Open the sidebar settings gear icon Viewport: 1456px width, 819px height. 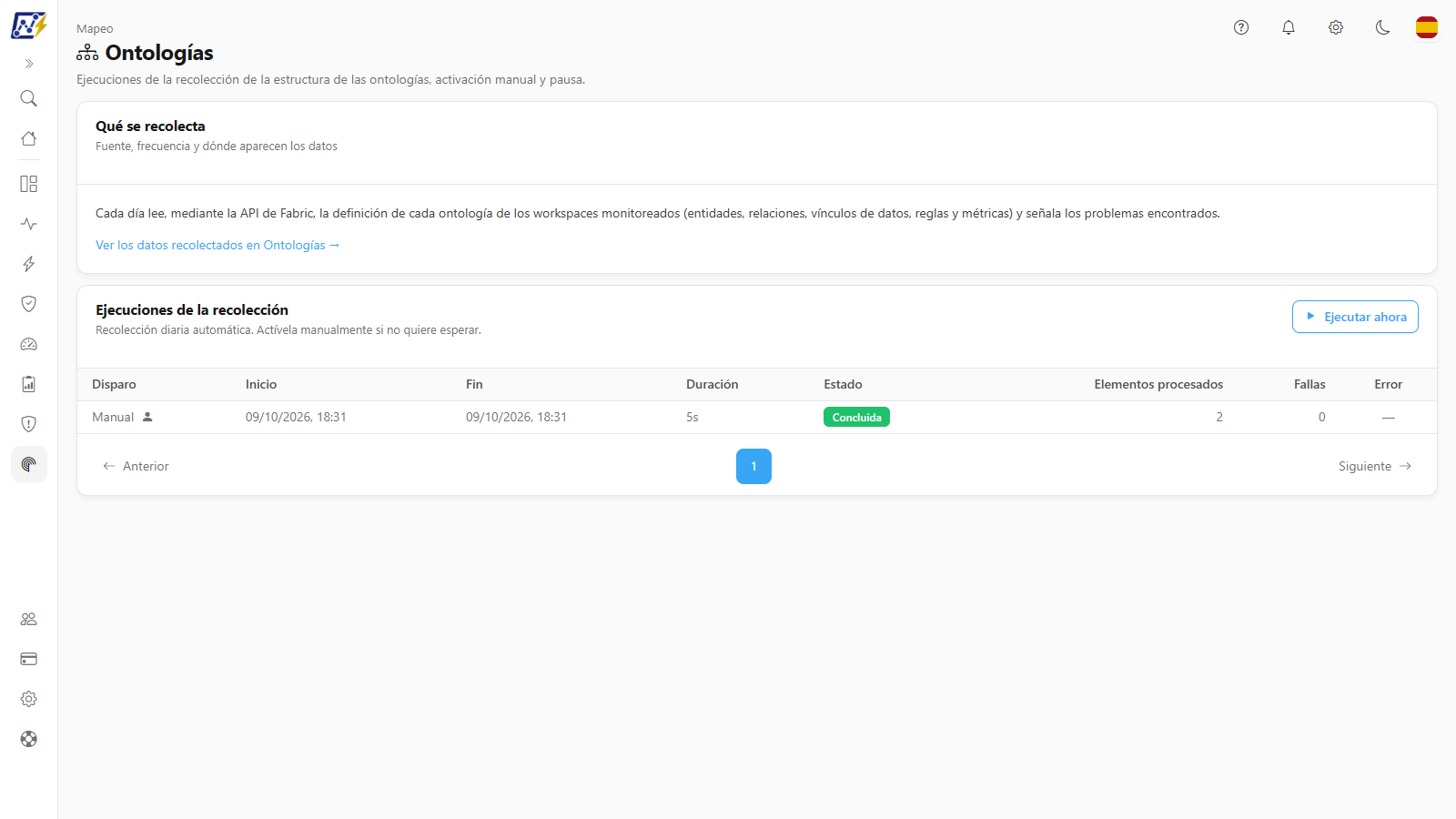click(x=29, y=699)
